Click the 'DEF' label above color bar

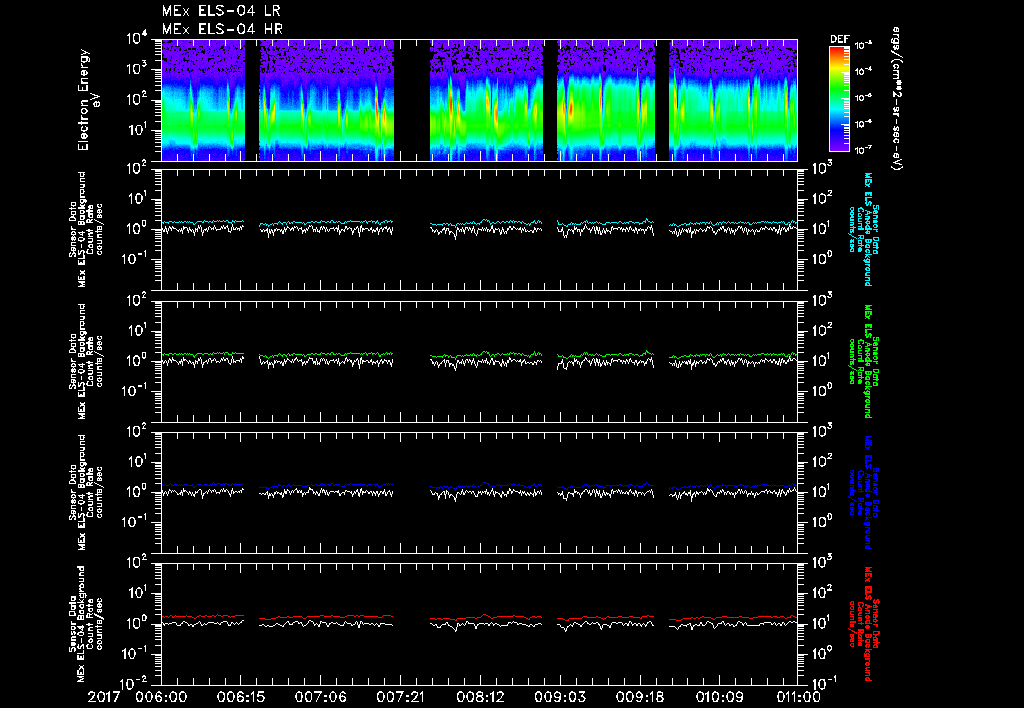(x=839, y=39)
